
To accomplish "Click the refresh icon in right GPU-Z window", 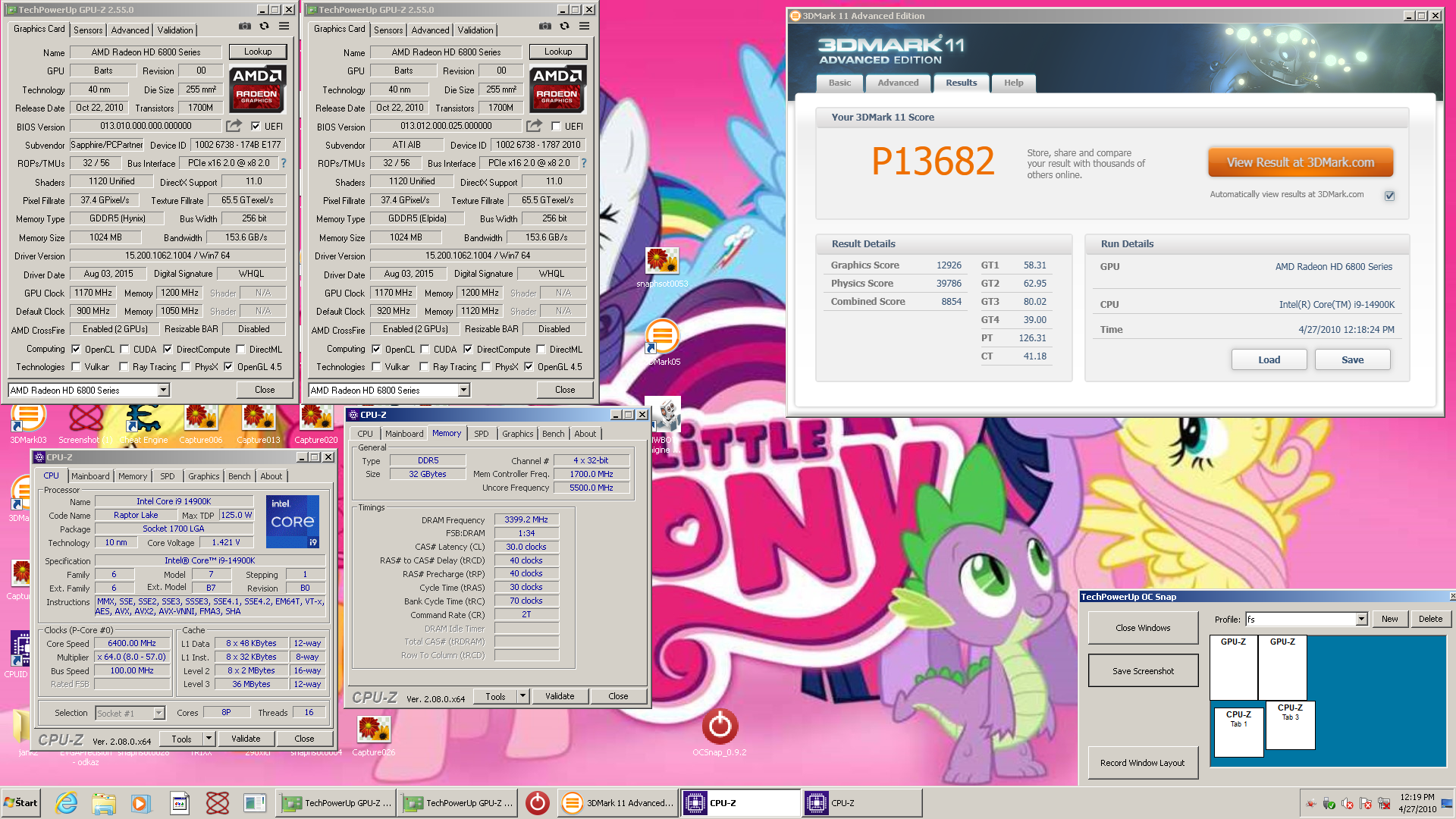I will [564, 27].
